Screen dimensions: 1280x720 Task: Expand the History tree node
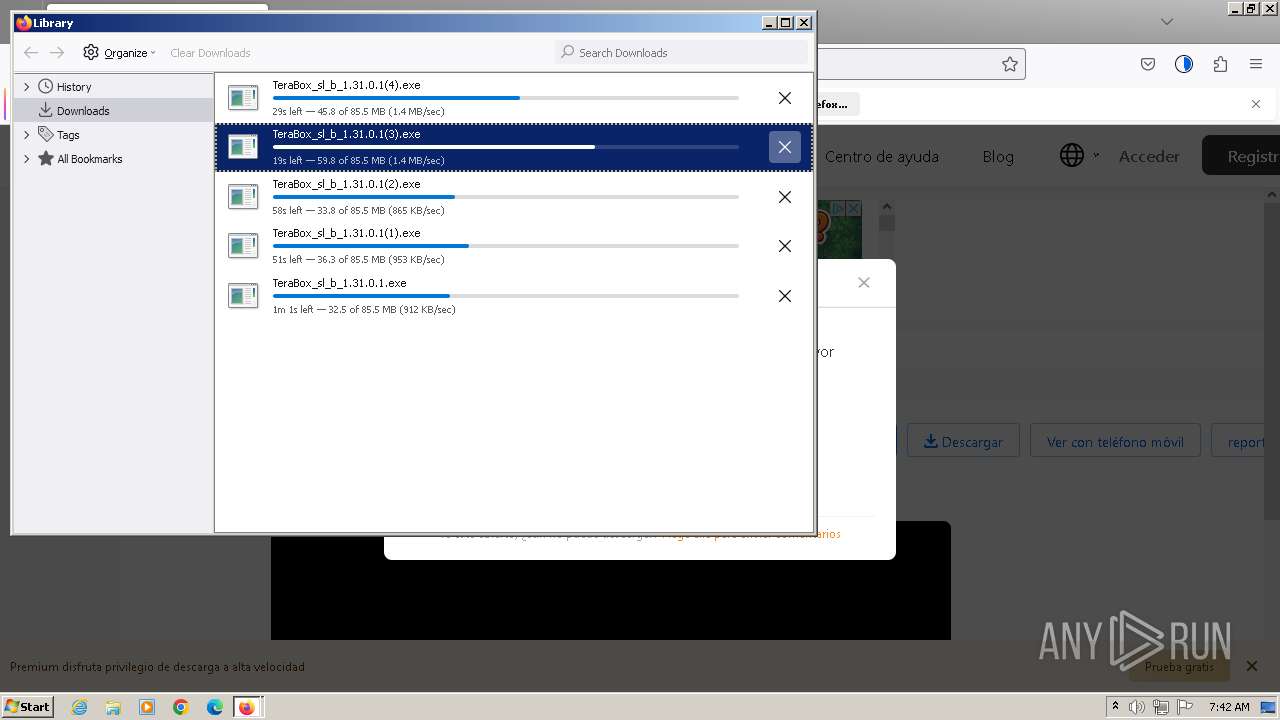click(x=27, y=87)
